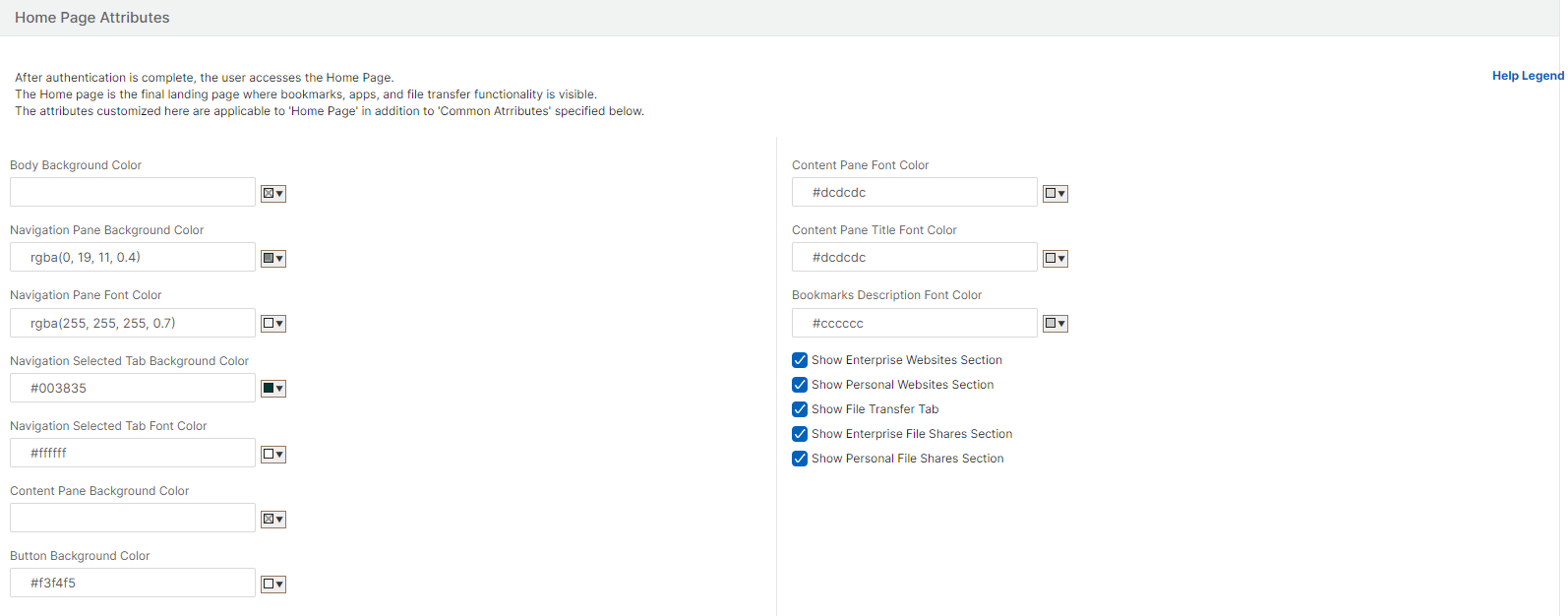Open Navigation Pane Font Color picker

pos(272,324)
